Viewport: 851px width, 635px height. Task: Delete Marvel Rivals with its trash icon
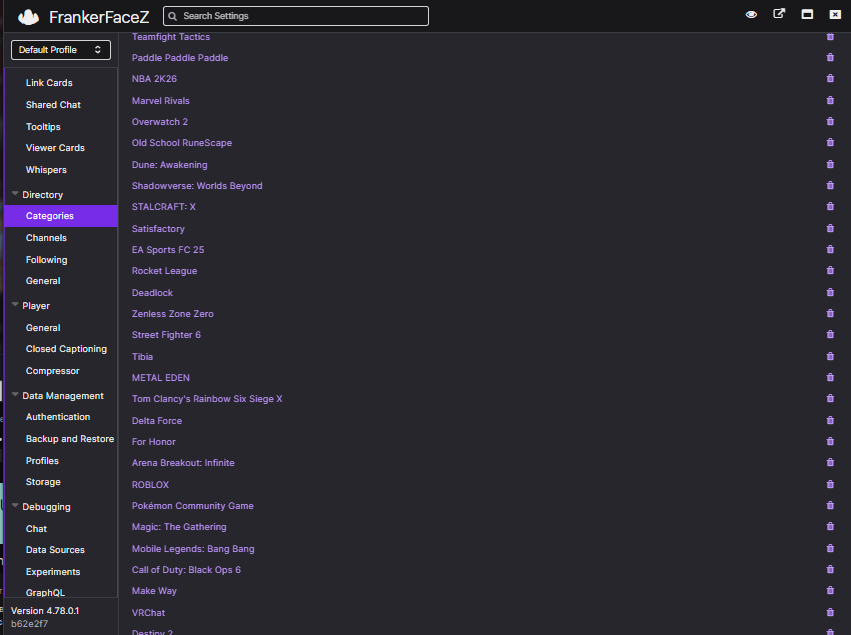(830, 100)
